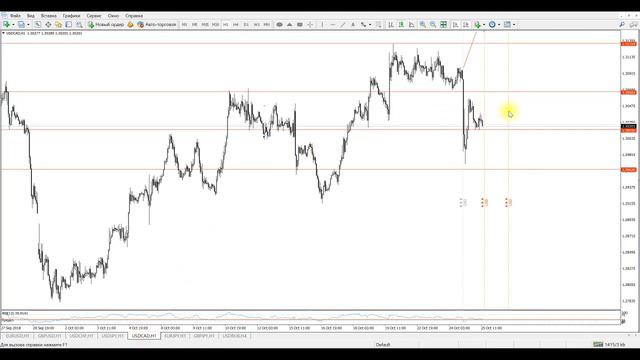Switch to the EURJPY,H1 chart tab
This screenshot has width=640, height=360.
[175, 336]
